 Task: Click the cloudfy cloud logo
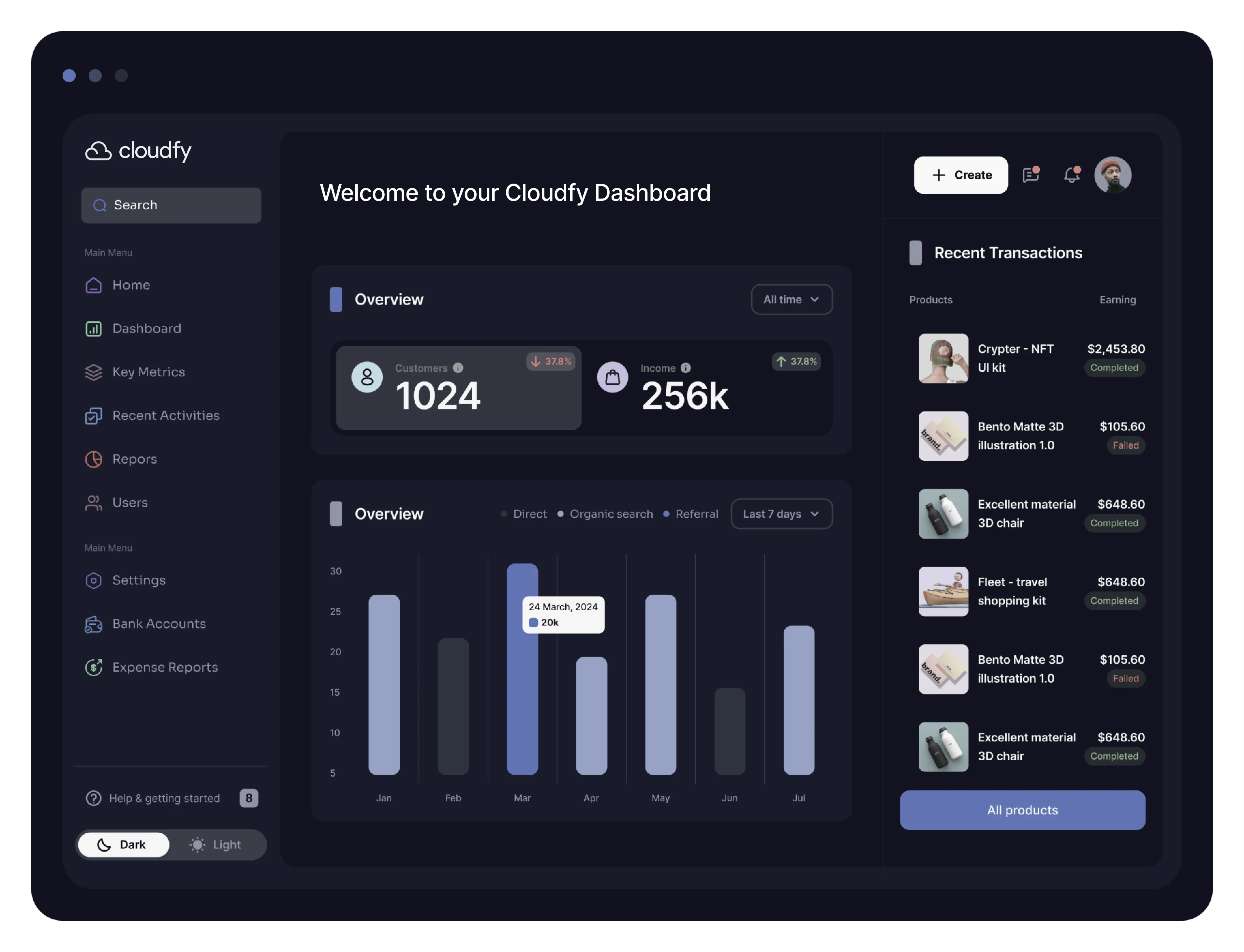click(98, 151)
